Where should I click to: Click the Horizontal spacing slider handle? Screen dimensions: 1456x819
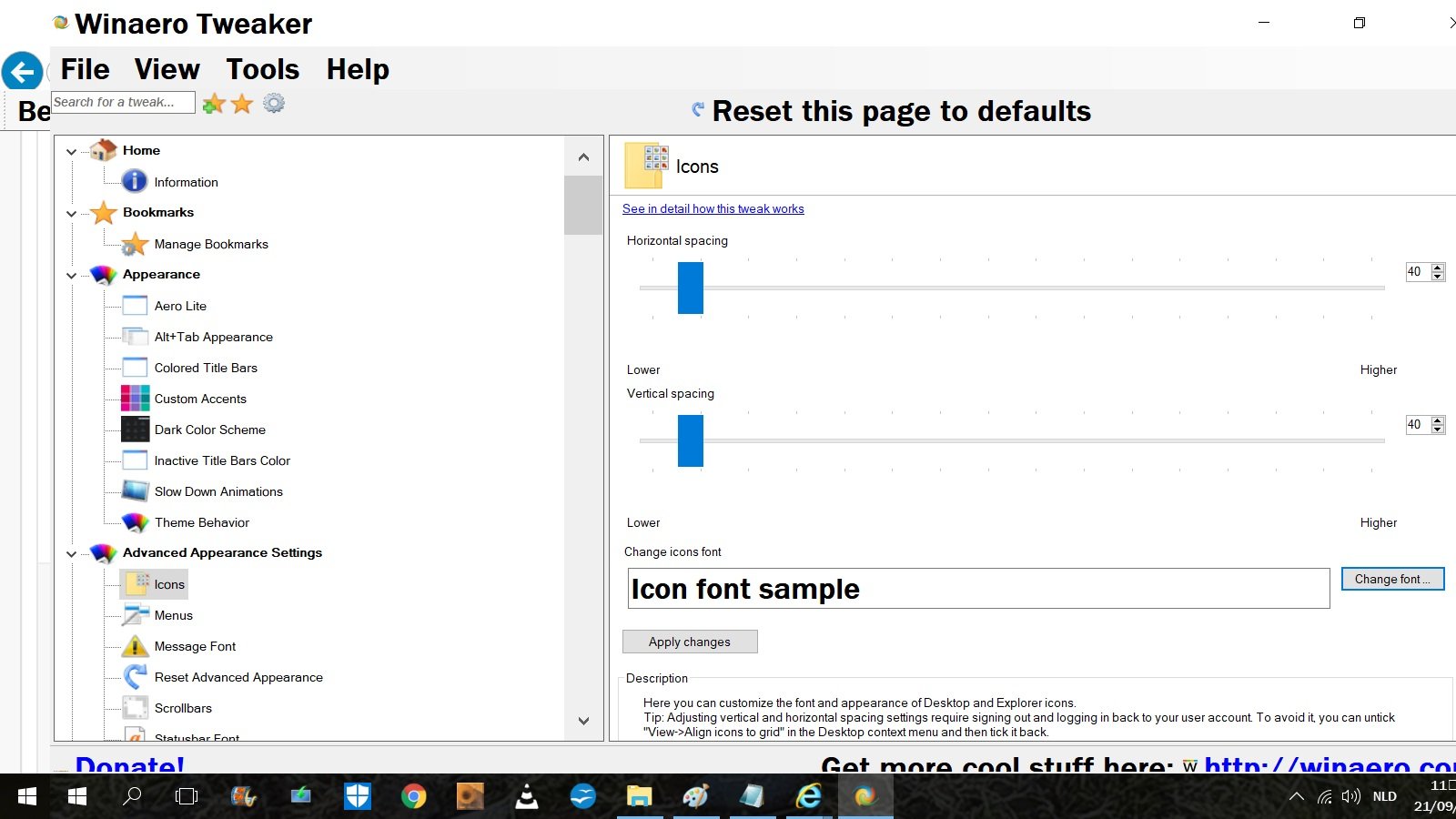(x=691, y=288)
